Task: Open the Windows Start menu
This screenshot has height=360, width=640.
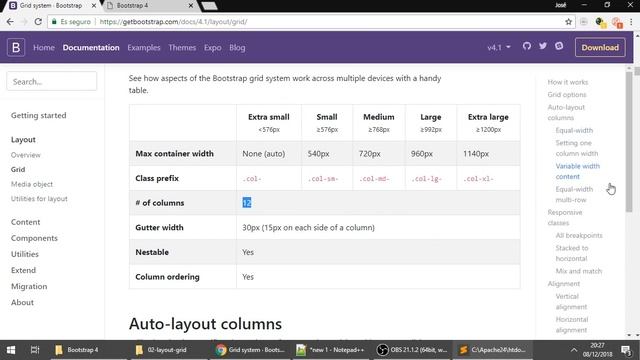Action: tap(11, 350)
